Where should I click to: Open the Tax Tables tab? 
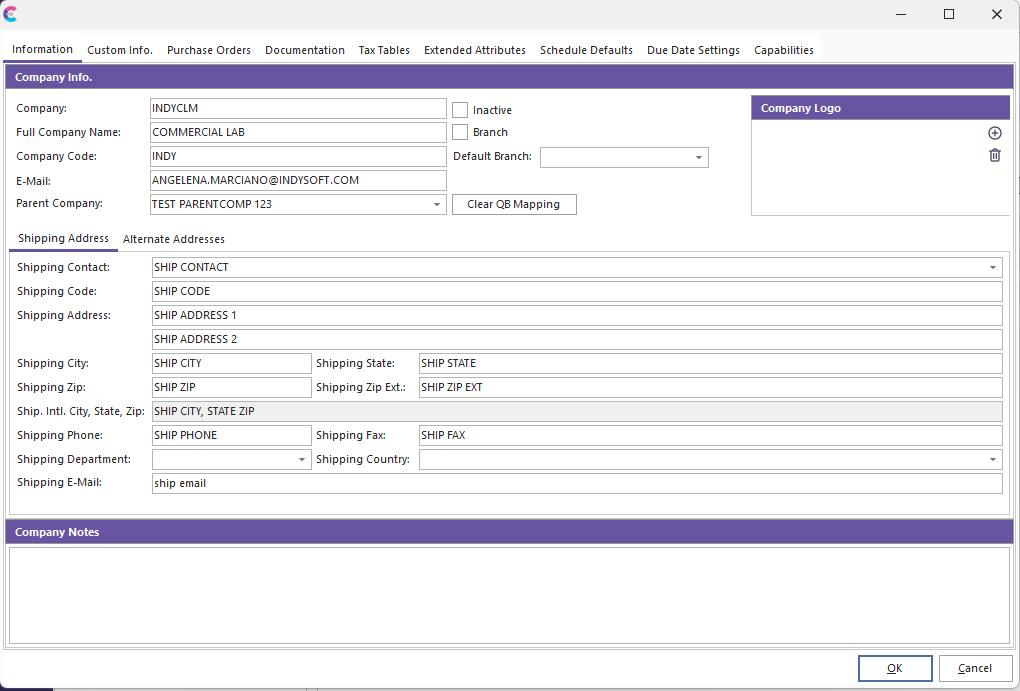384,50
